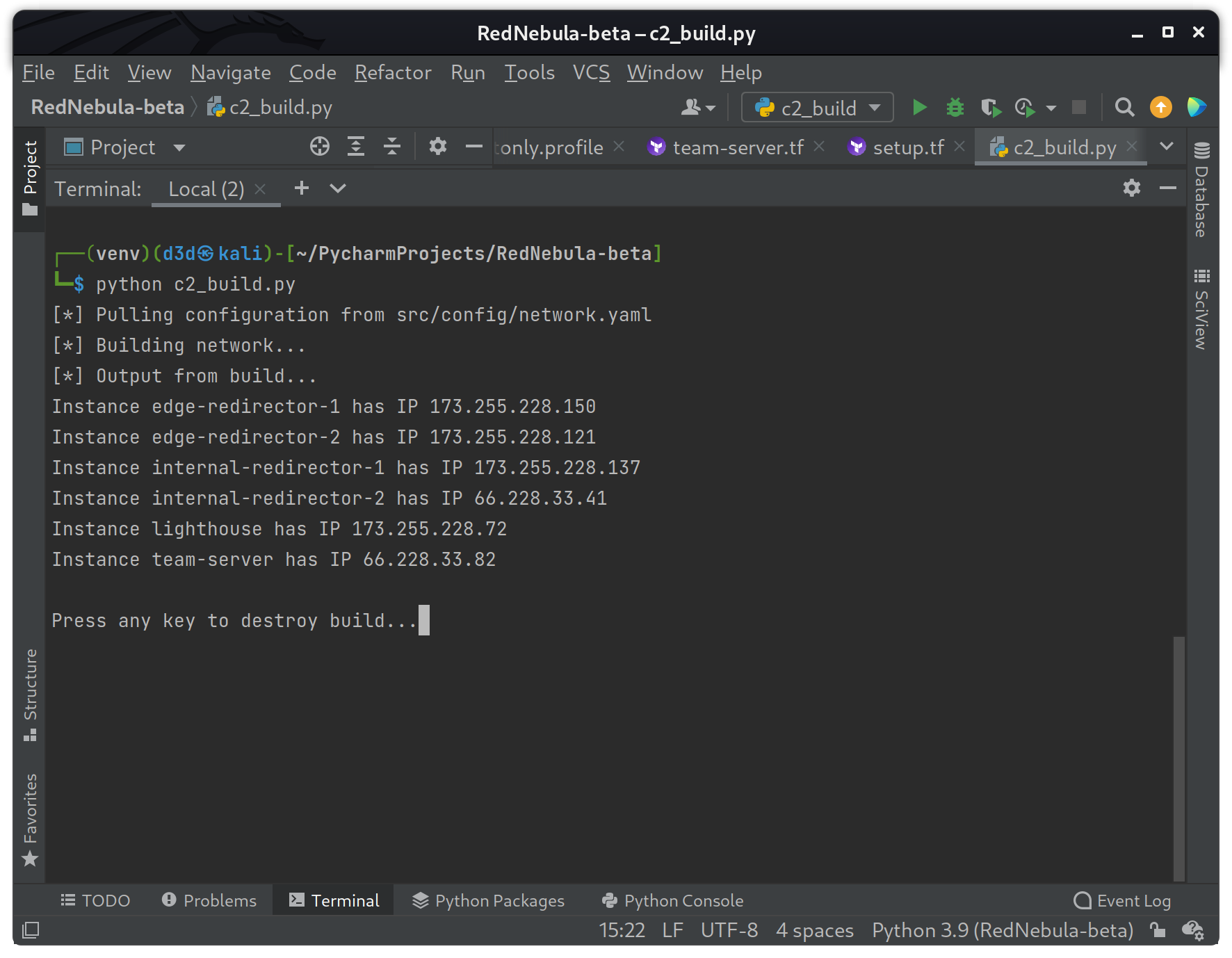Expand all in Project panel
Image resolution: width=1232 pixels, height=958 pixels.
[x=356, y=147]
